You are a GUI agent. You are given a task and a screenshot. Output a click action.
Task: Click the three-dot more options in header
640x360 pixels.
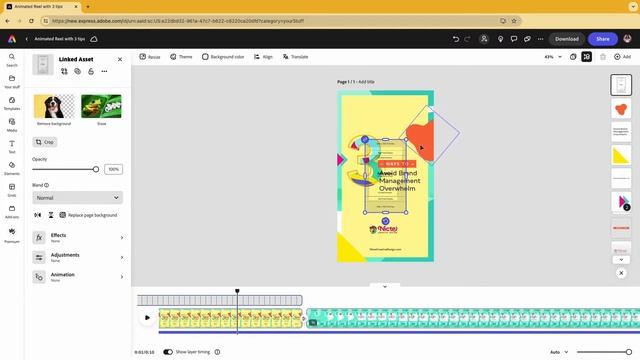pyautogui.click(x=540, y=39)
